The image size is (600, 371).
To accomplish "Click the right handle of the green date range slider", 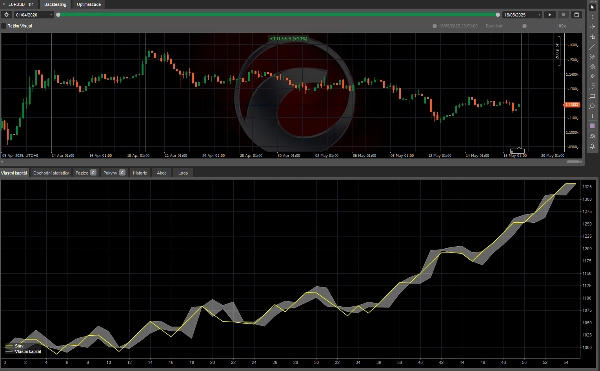I will coord(497,15).
